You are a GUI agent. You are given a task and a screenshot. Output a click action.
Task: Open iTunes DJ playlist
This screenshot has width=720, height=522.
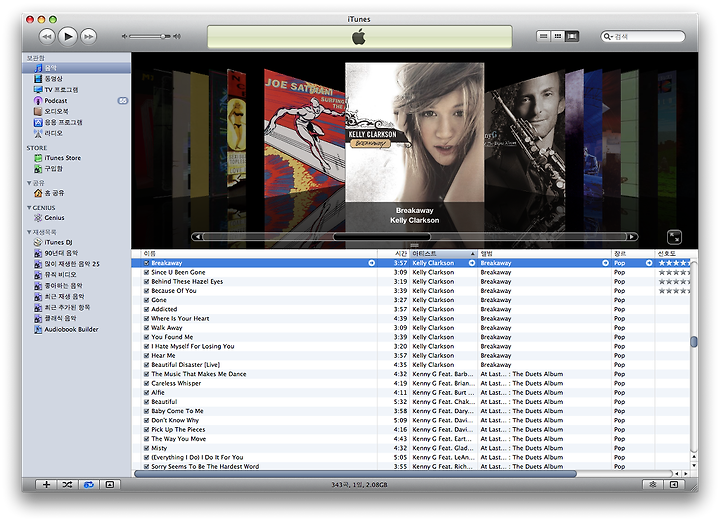[76, 242]
